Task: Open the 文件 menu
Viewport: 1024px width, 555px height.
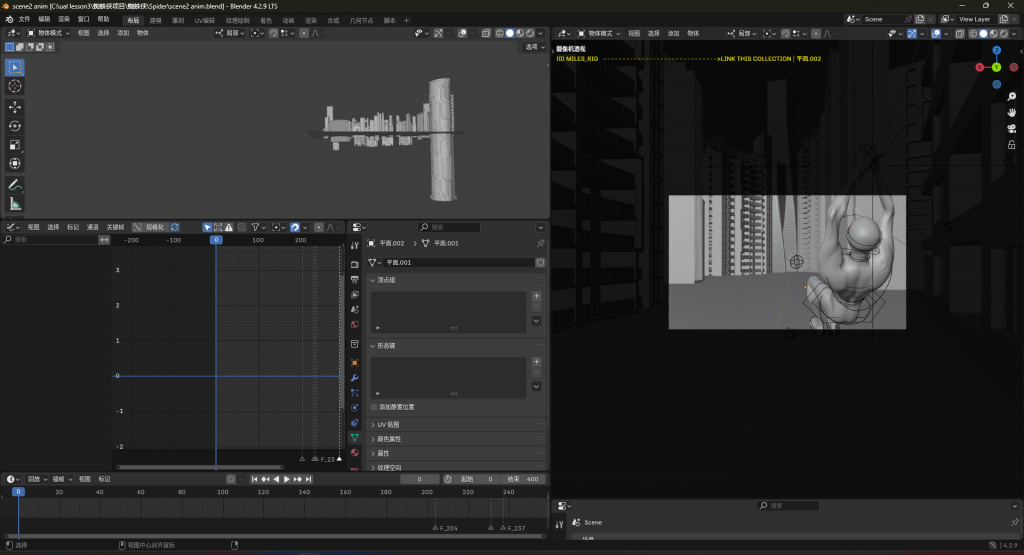Action: (24, 19)
